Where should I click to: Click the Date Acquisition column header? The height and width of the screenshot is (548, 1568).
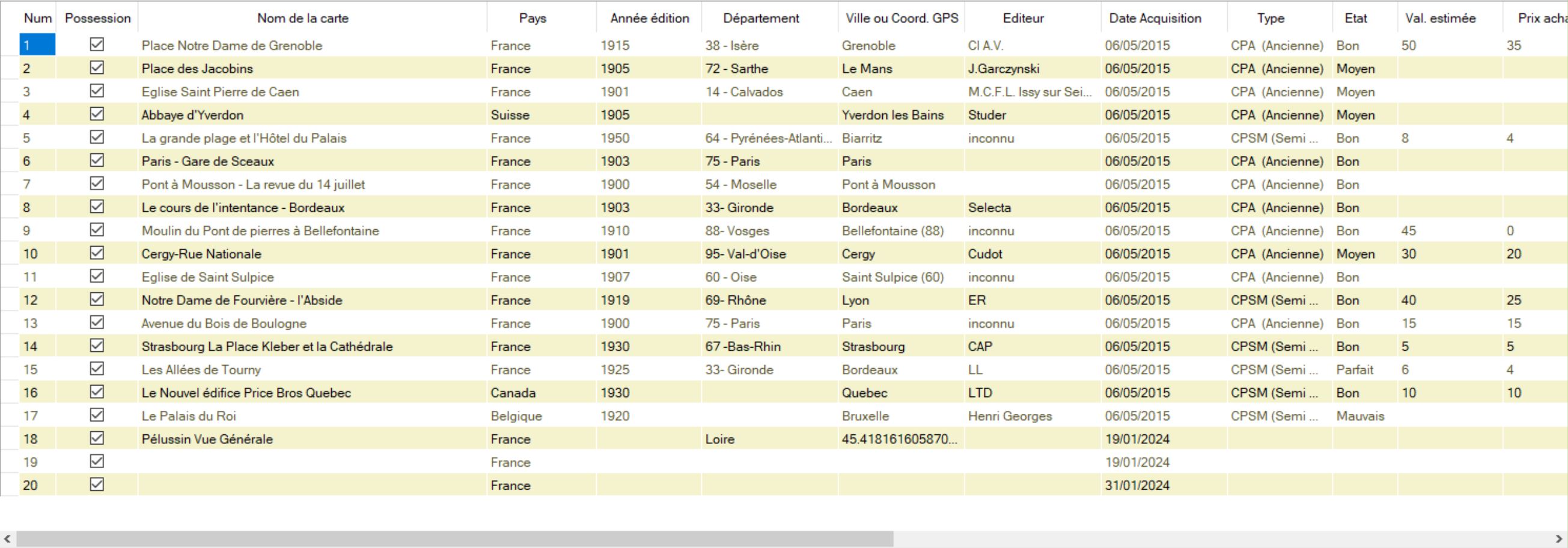coord(1155,18)
